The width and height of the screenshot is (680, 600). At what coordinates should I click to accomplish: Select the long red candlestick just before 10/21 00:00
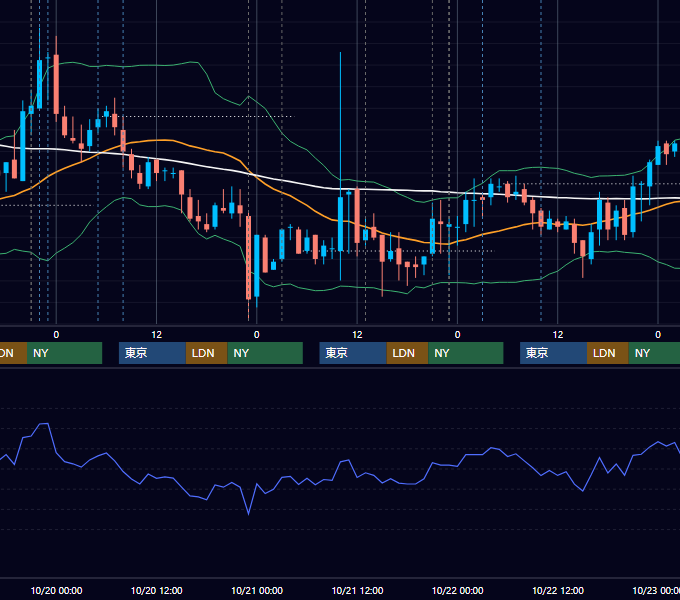248,258
